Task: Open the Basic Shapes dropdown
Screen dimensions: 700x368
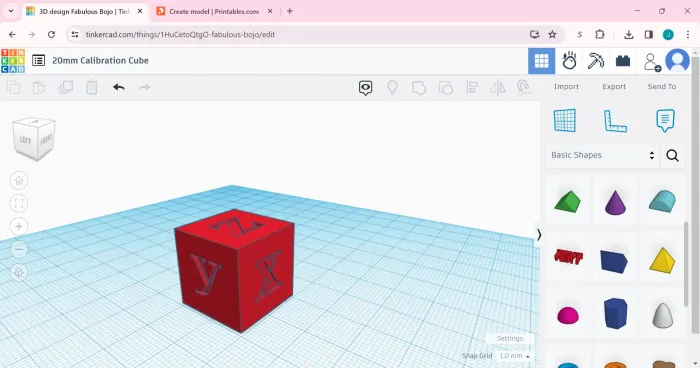Action: point(602,155)
